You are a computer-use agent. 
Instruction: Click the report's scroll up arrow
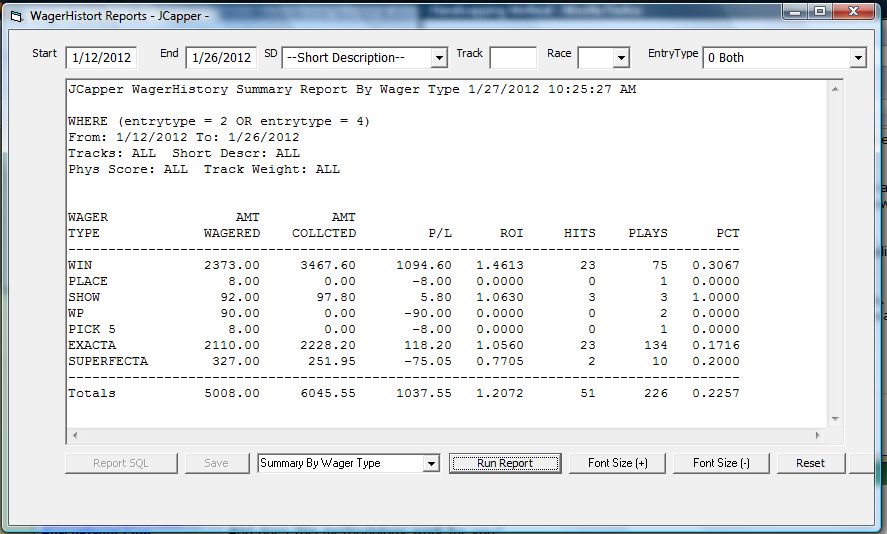pyautogui.click(x=835, y=89)
